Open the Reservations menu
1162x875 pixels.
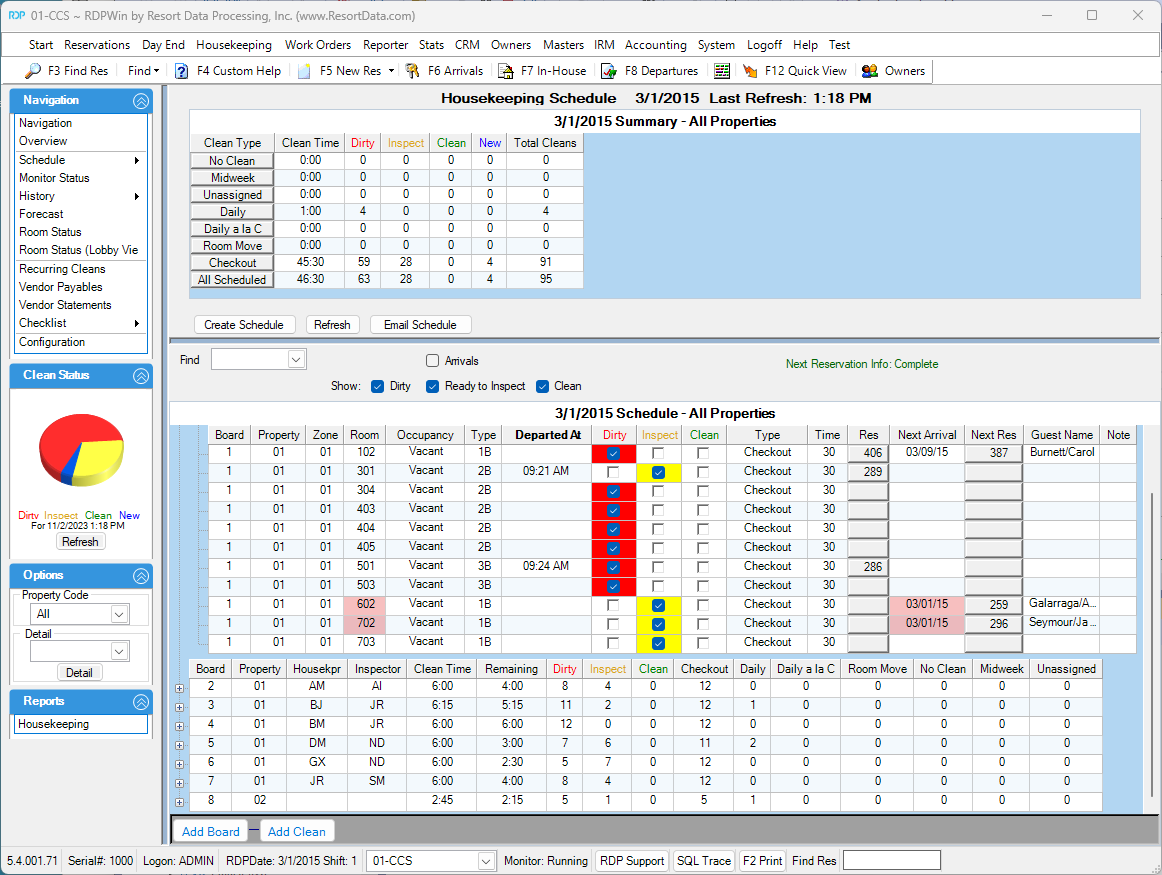[97, 45]
